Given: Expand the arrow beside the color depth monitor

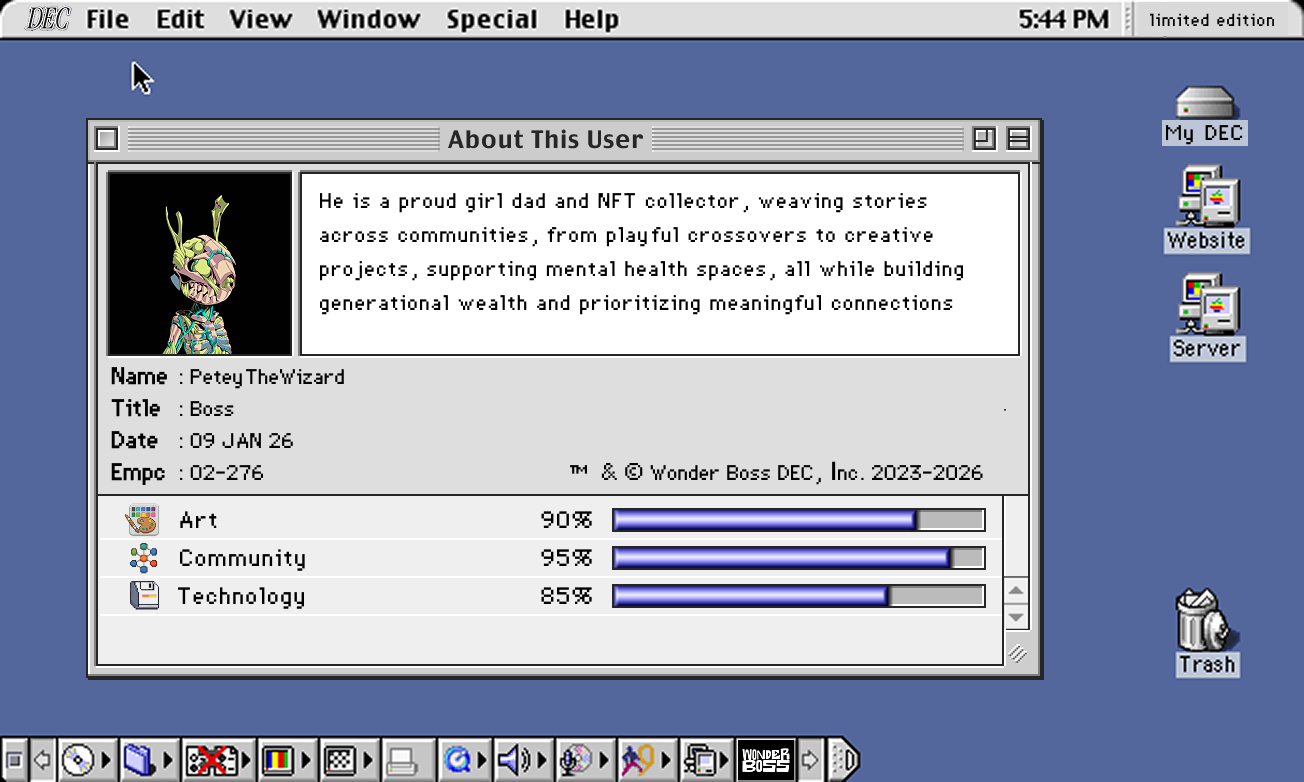Looking at the screenshot, I should 304,760.
